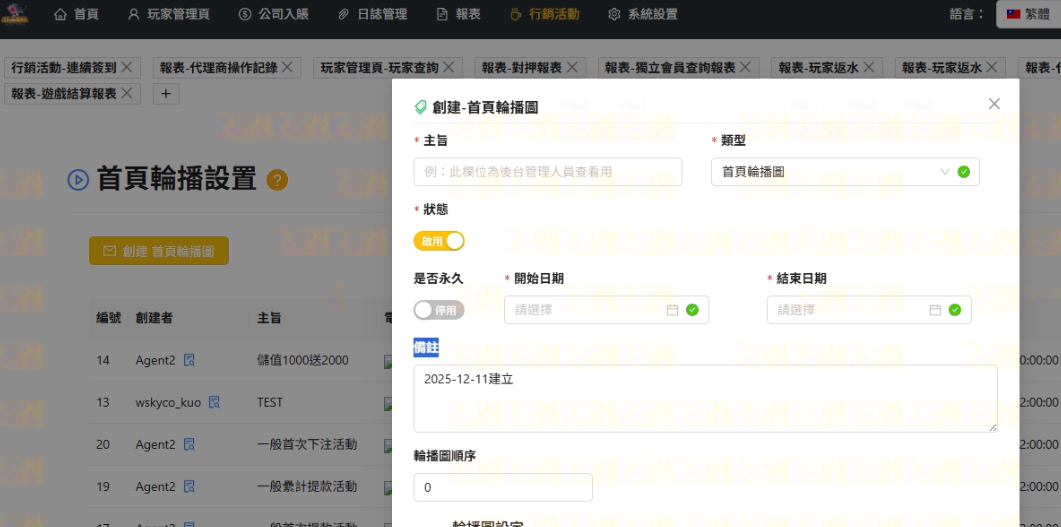Click the profile icon next to wskyco_kuo
The image size is (1061, 527).
click(x=214, y=403)
